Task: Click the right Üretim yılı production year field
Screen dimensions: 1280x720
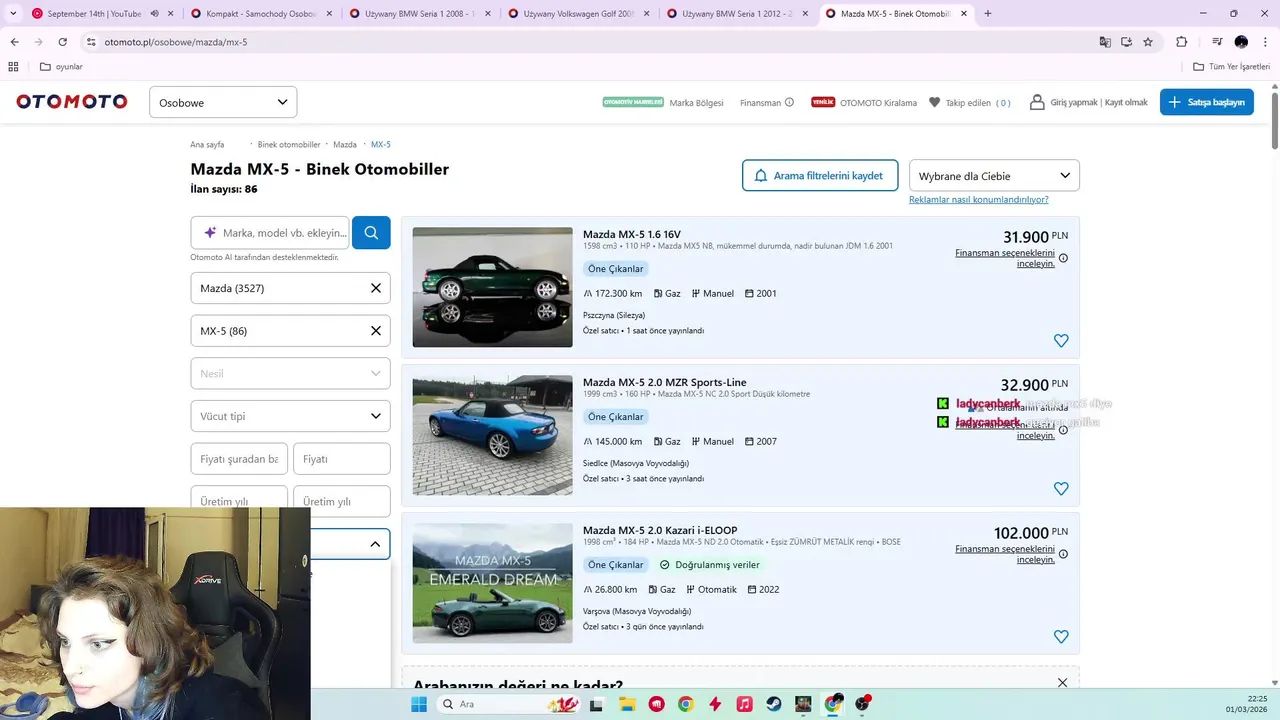Action: pos(341,501)
